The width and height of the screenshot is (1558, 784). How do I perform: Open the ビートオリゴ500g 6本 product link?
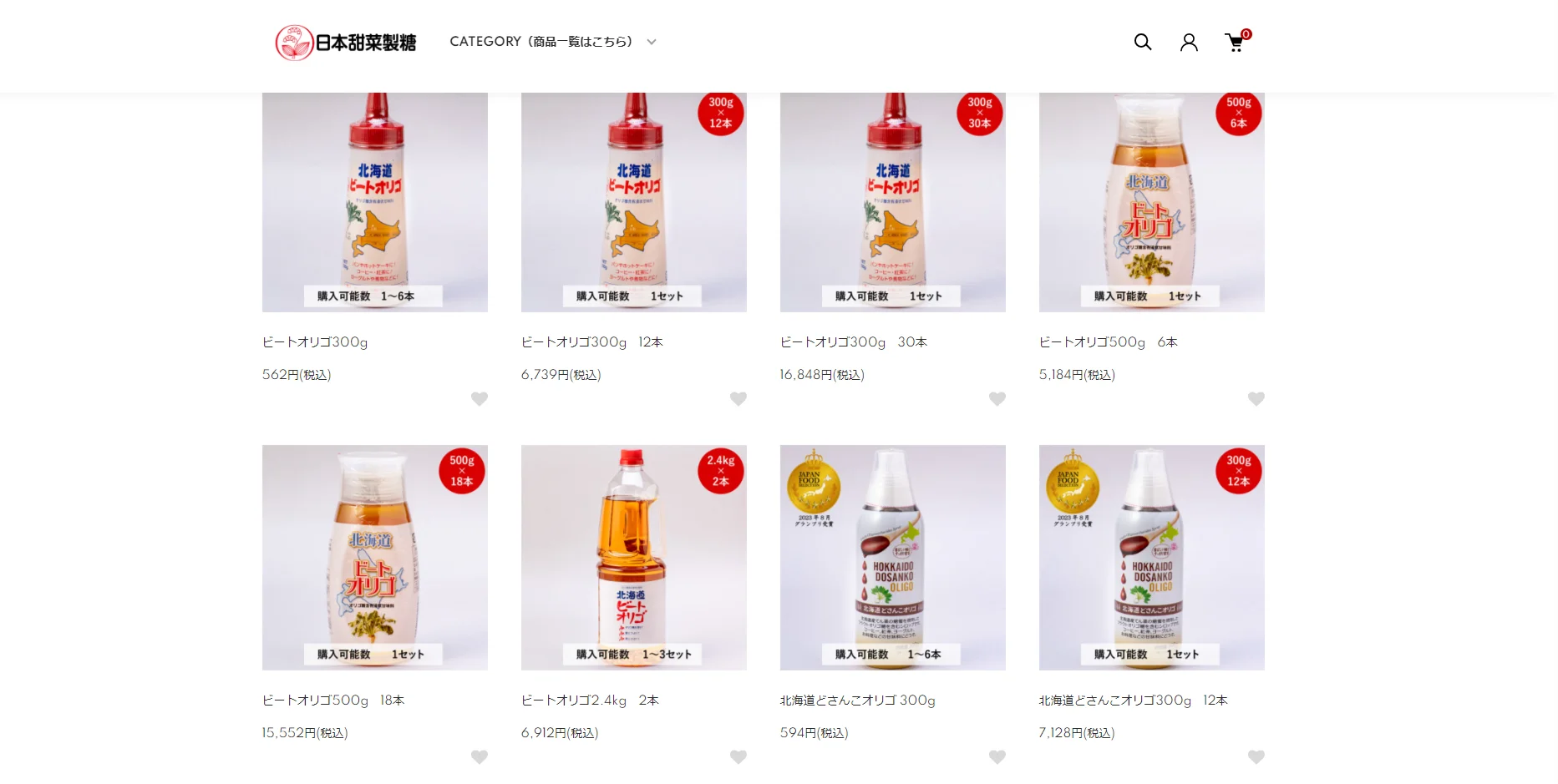(1109, 342)
